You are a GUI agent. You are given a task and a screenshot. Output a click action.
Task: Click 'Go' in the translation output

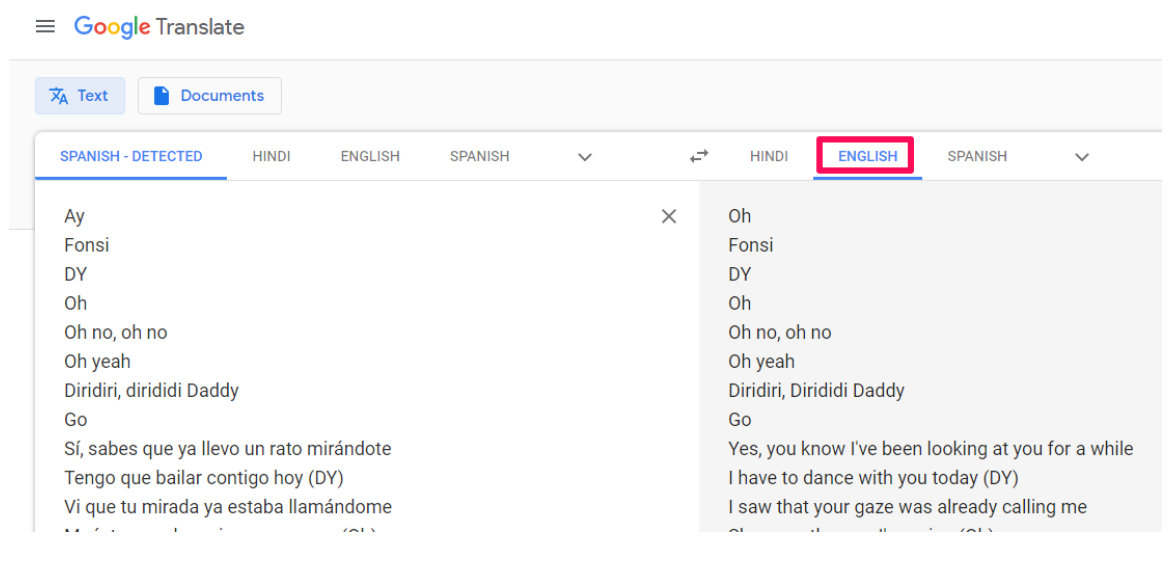click(x=740, y=420)
